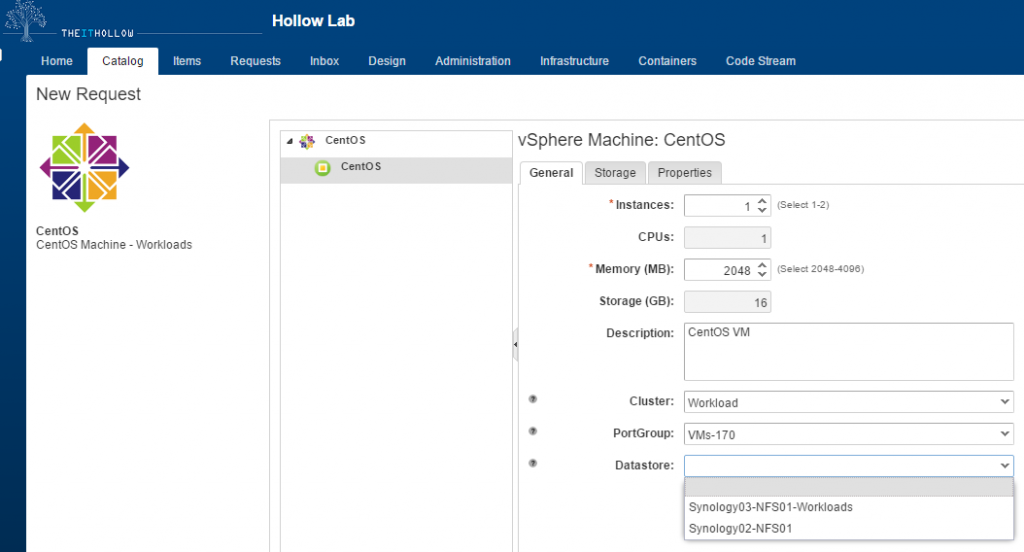
Task: Click the info icon beside Cluster
Action: click(x=533, y=400)
